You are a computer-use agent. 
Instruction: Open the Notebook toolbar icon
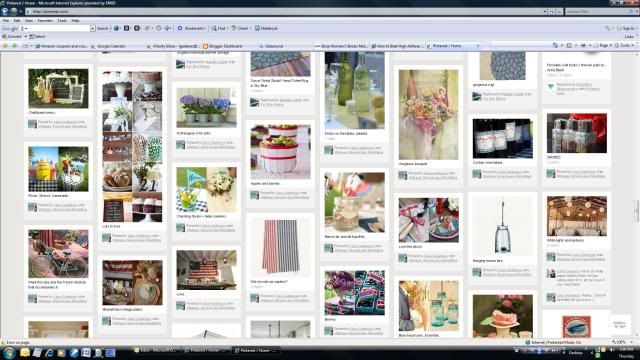pos(266,28)
